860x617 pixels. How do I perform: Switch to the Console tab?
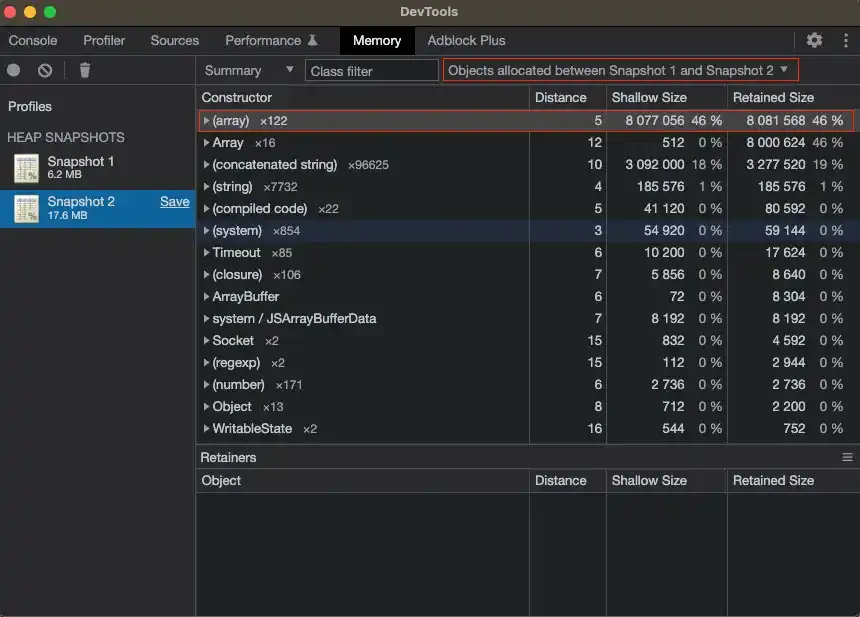pos(33,41)
